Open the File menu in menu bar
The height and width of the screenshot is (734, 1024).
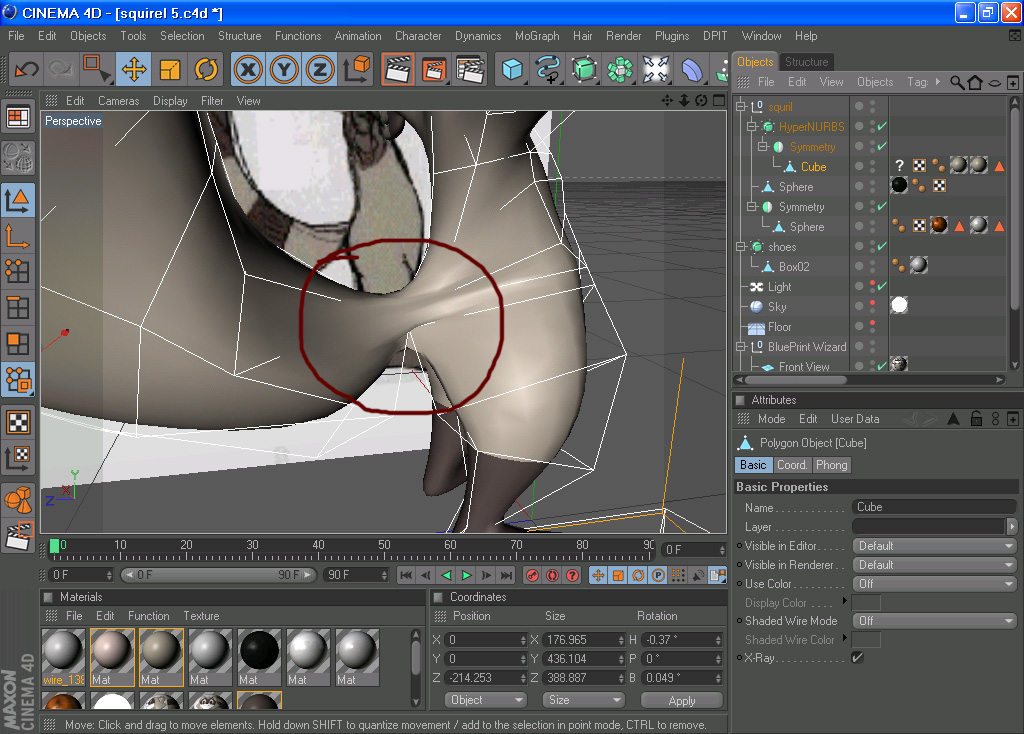[x=16, y=36]
